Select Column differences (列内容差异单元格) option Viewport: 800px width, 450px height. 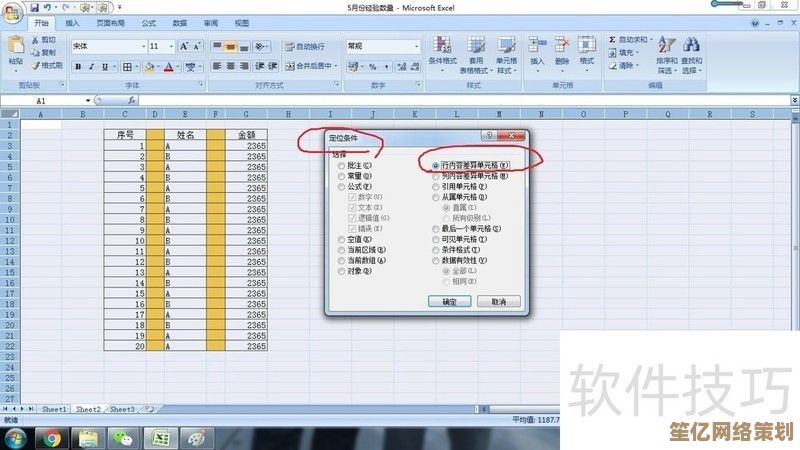435,176
